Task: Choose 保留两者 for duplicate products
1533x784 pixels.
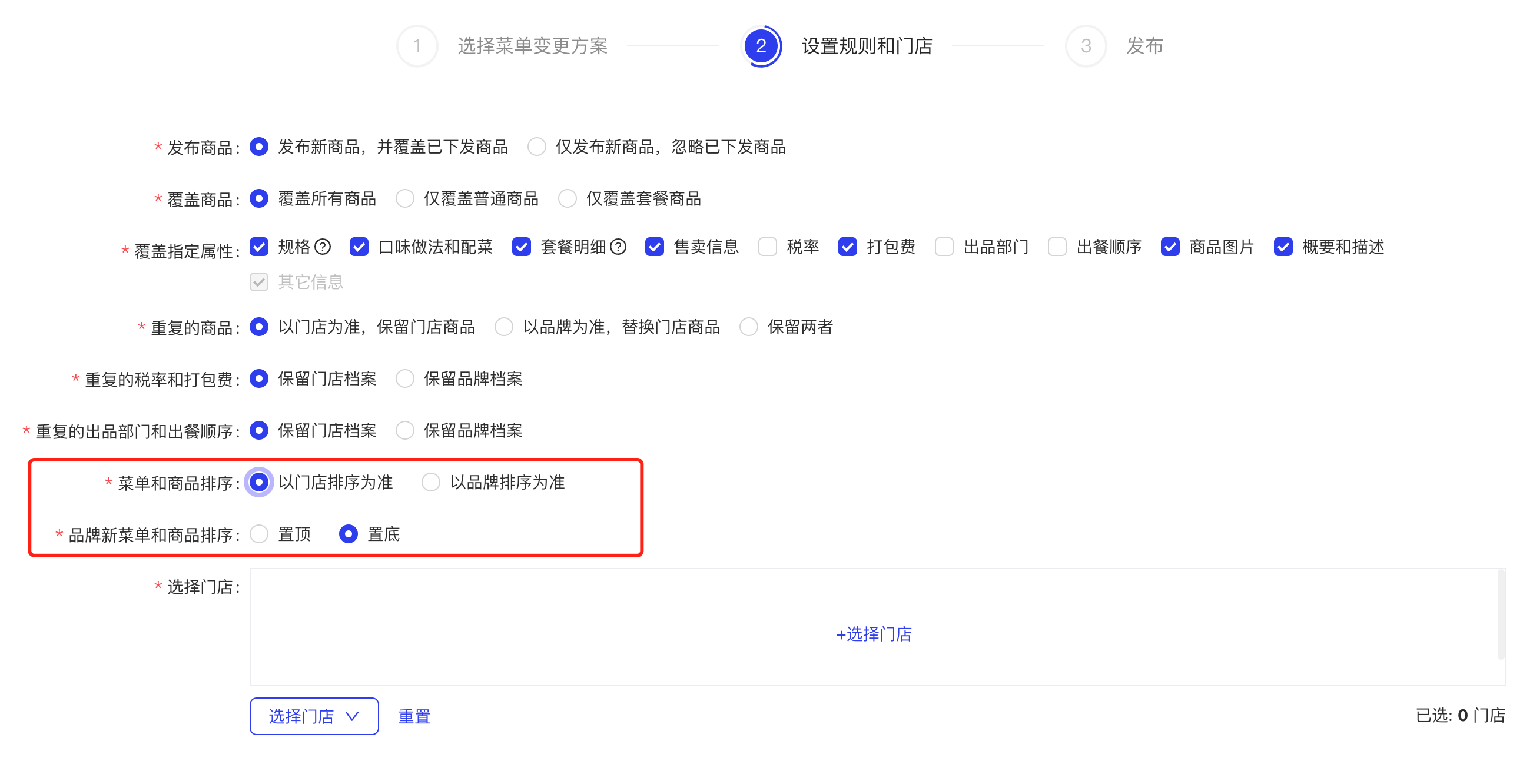Action: coord(749,327)
